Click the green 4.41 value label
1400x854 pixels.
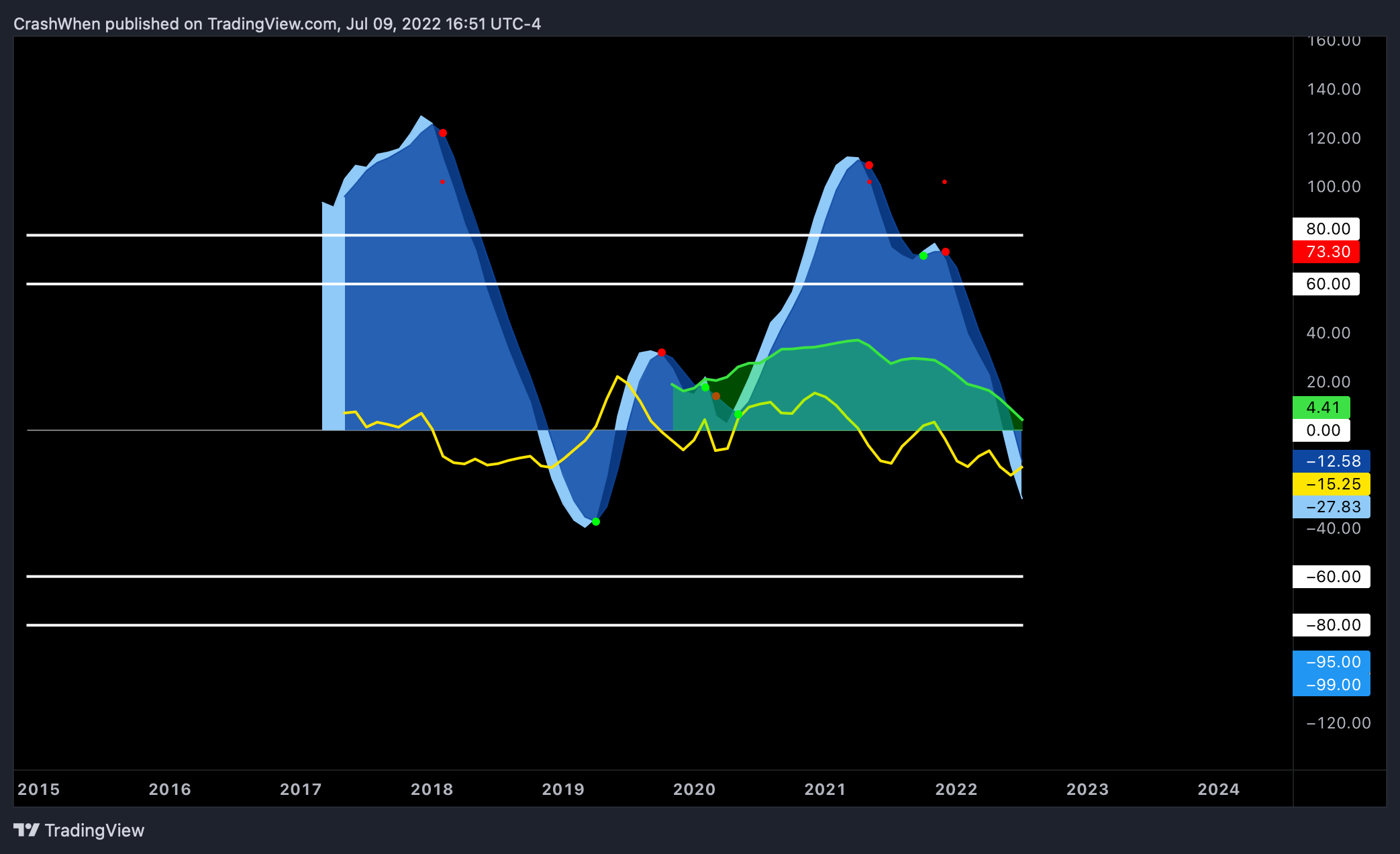[1321, 408]
